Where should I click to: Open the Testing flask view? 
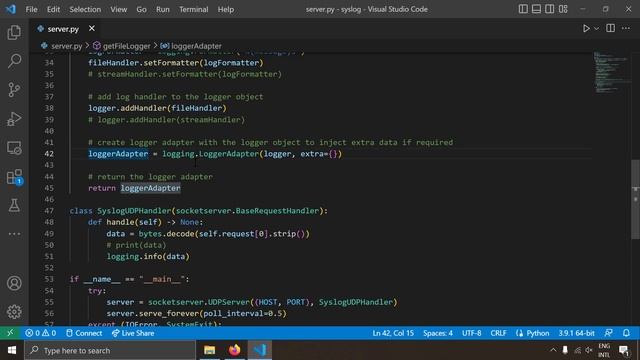click(14, 205)
